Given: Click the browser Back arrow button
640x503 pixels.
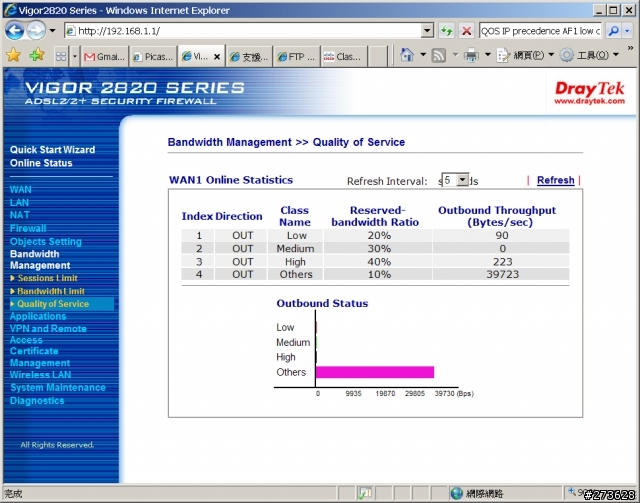Looking at the screenshot, I should (14, 31).
